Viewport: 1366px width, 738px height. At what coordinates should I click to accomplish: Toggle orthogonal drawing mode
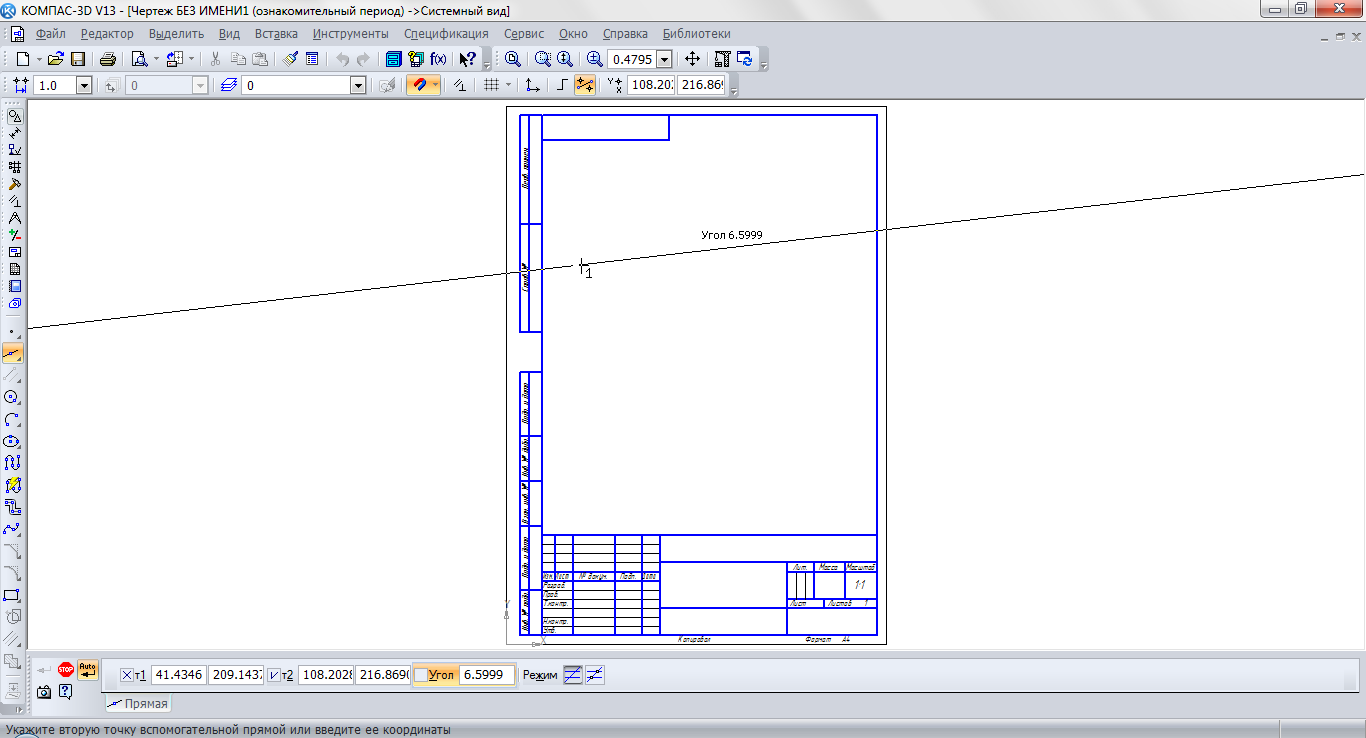point(563,86)
